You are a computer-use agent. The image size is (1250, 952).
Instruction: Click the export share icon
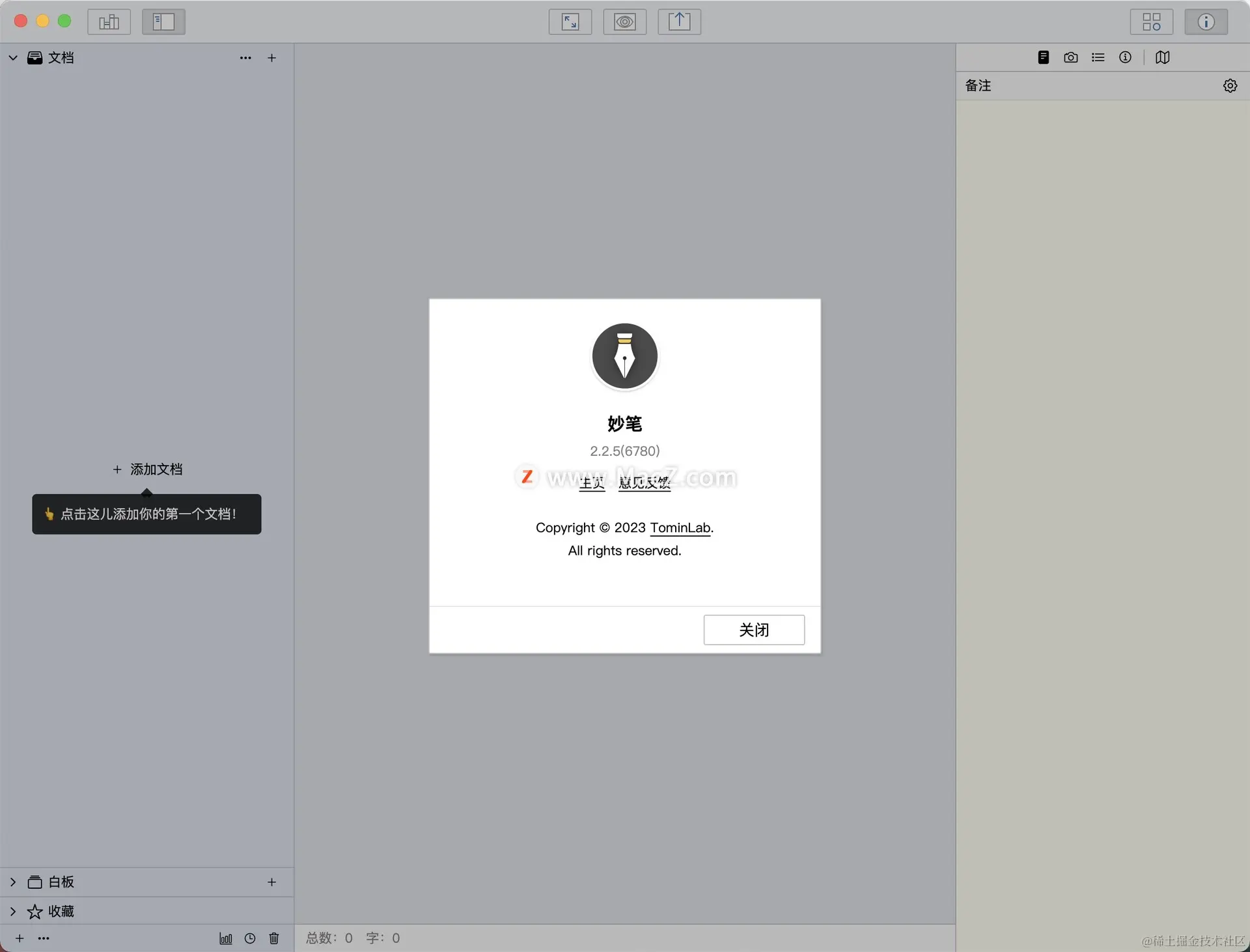coord(679,22)
